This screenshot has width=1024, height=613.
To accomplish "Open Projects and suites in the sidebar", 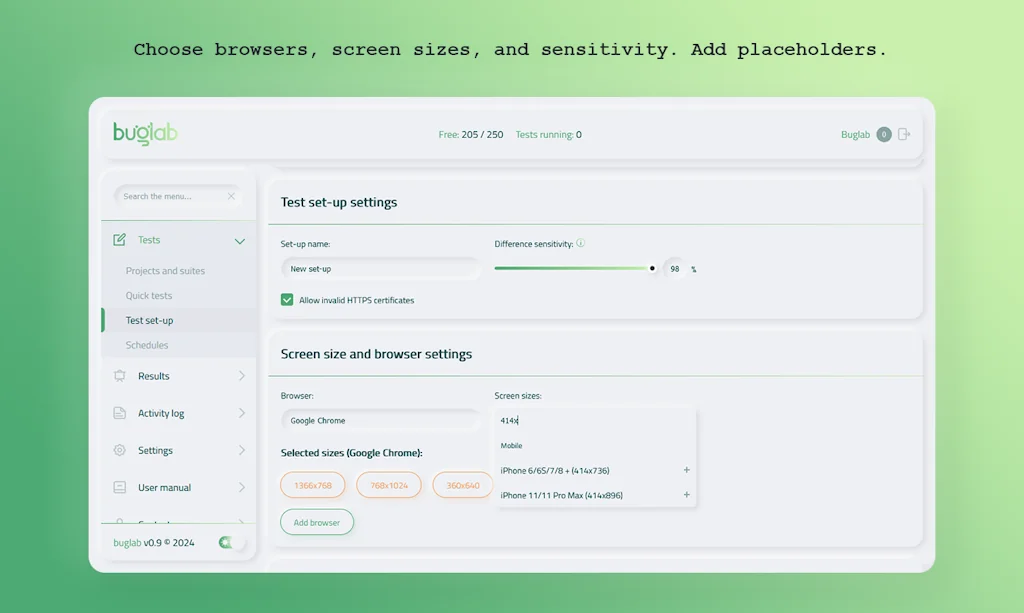I will 165,271.
